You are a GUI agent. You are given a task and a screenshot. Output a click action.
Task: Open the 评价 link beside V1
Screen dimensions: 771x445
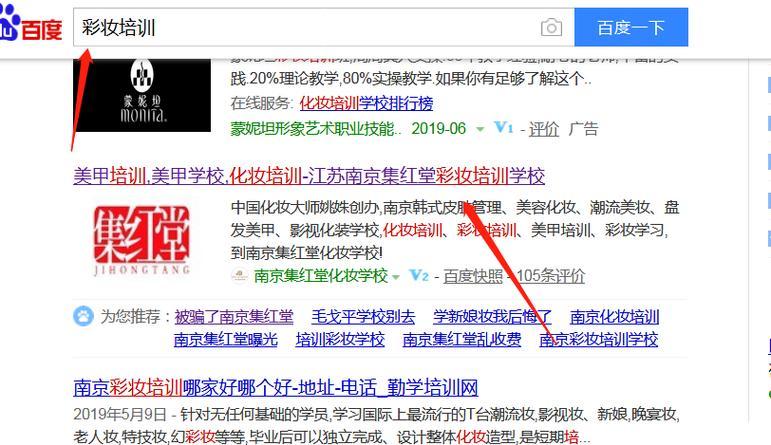[x=544, y=129]
